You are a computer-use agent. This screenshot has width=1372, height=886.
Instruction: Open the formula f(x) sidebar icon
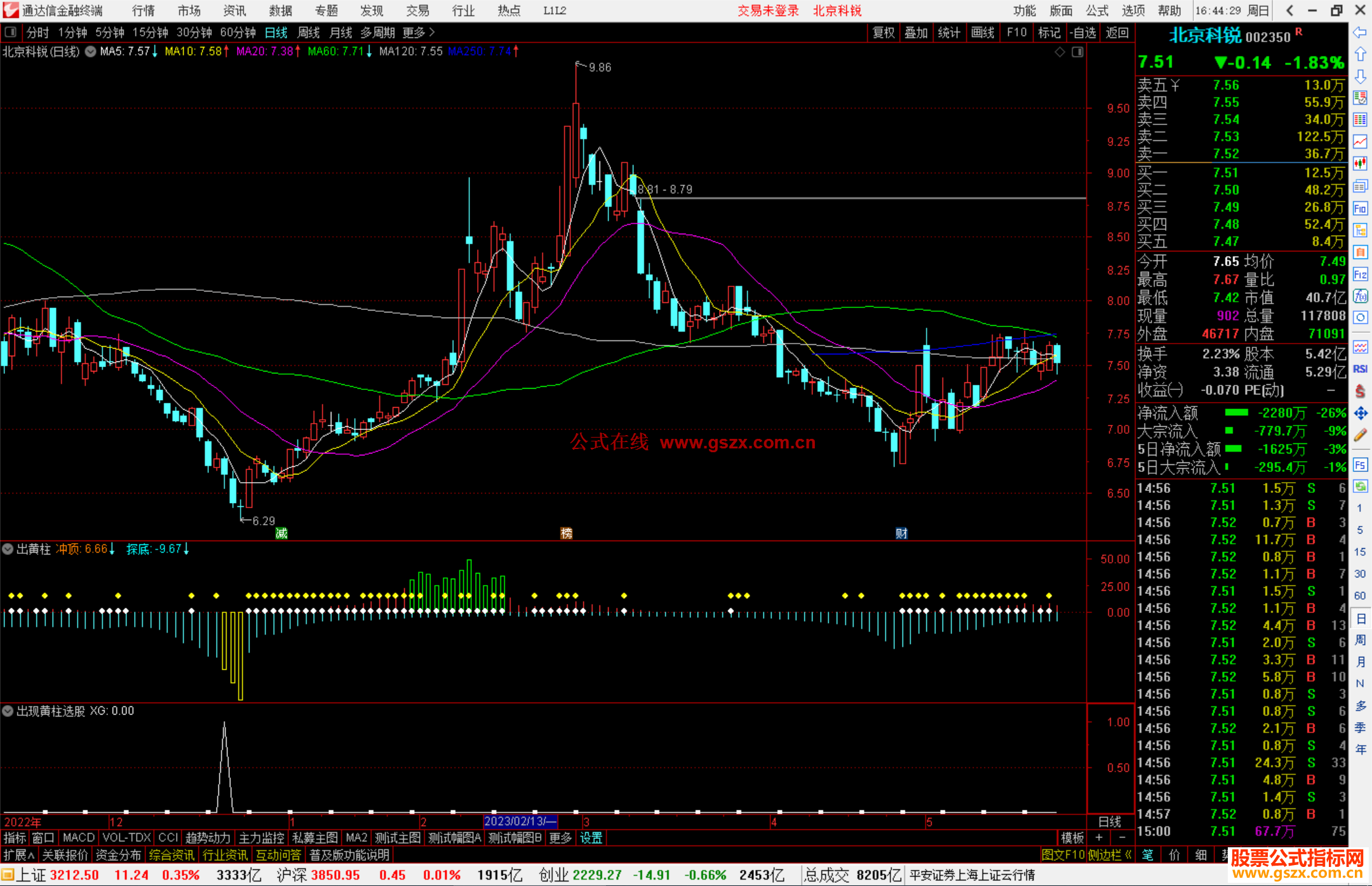click(1360, 296)
